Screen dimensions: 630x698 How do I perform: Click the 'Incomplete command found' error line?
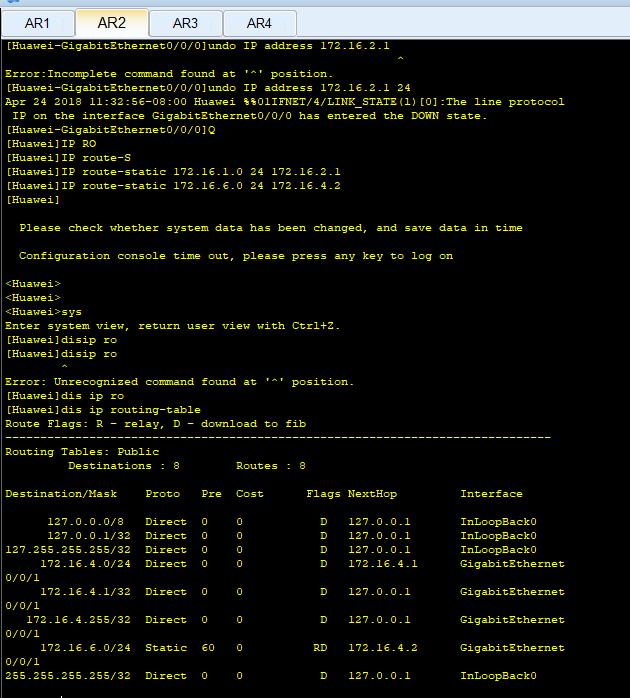(169, 74)
